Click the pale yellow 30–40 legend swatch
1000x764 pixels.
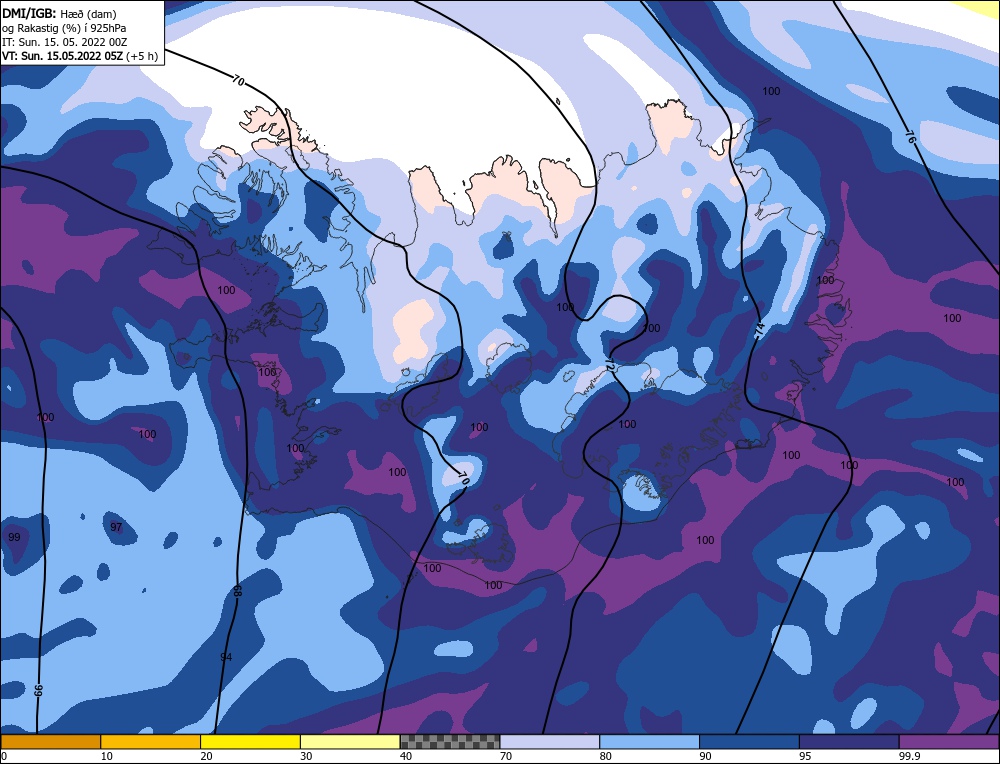pyautogui.click(x=350, y=742)
